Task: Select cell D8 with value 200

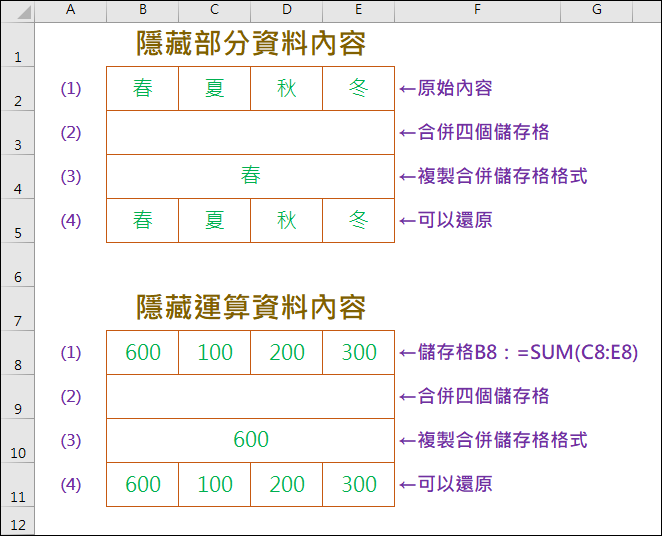Action: 287,352
